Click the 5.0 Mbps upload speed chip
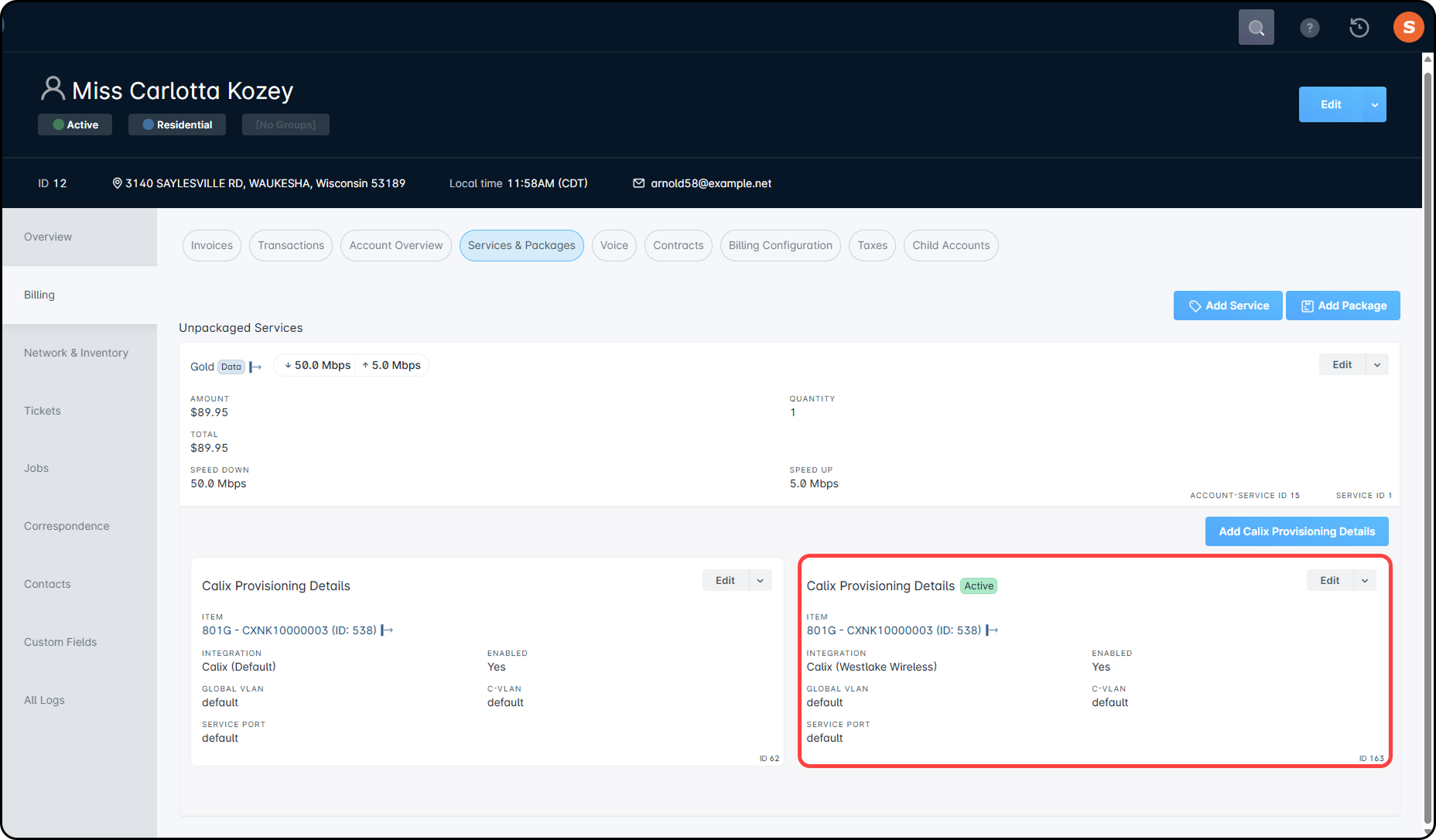The height and width of the screenshot is (840, 1436). [x=391, y=365]
